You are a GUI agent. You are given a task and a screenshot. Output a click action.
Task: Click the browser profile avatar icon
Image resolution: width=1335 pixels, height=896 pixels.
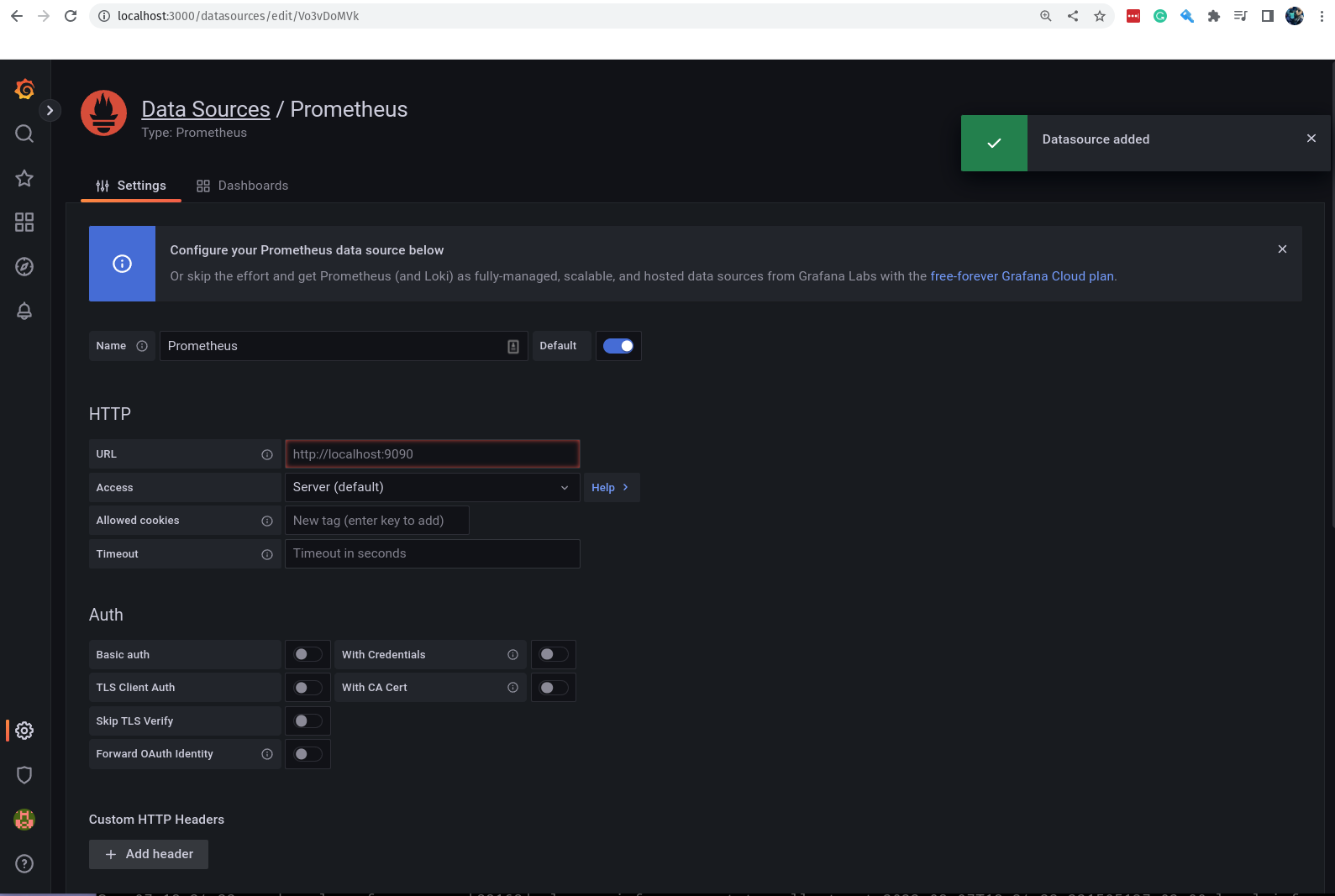[1295, 16]
